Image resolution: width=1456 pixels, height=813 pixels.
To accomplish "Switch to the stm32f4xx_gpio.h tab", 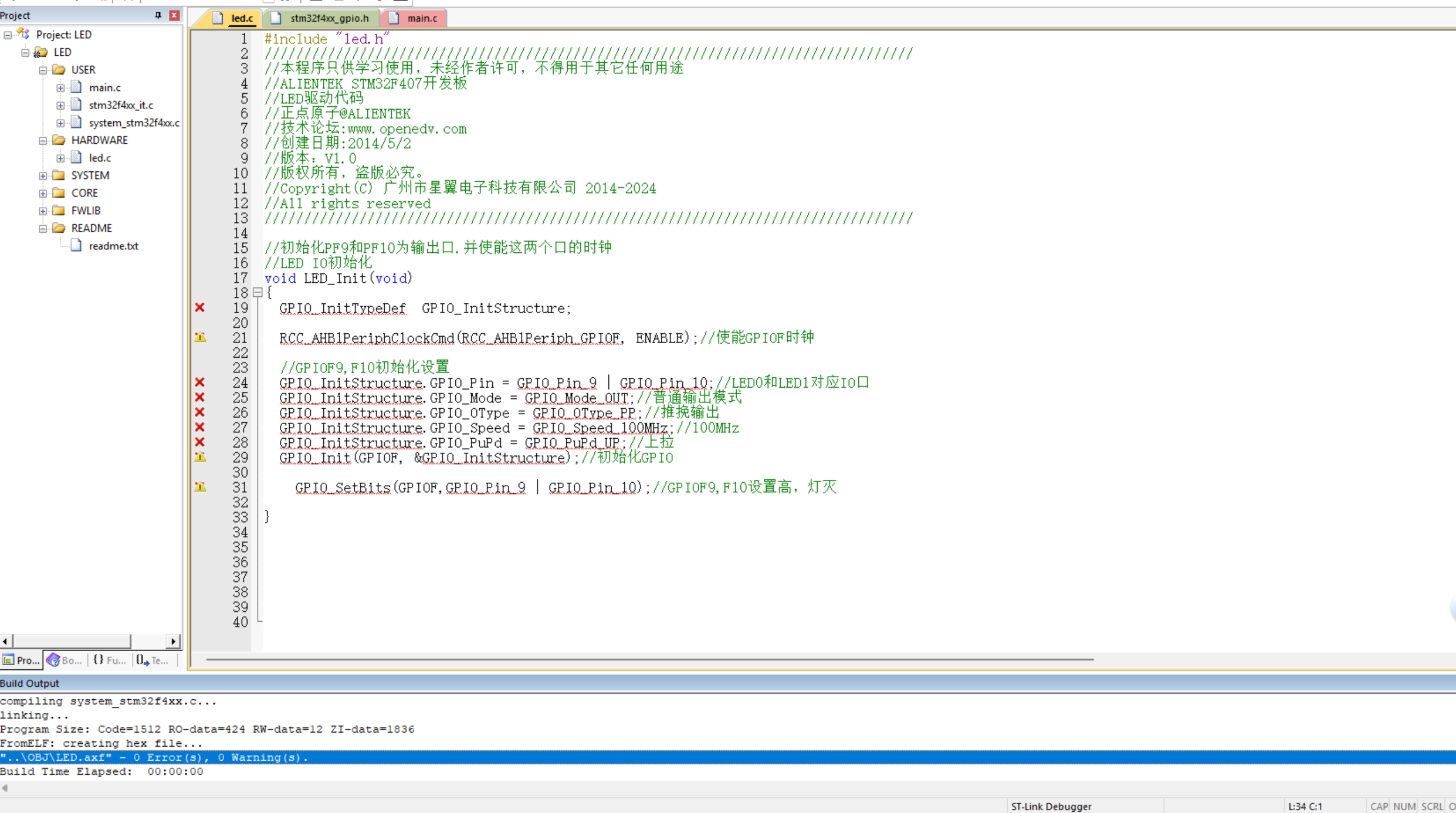I will [329, 18].
